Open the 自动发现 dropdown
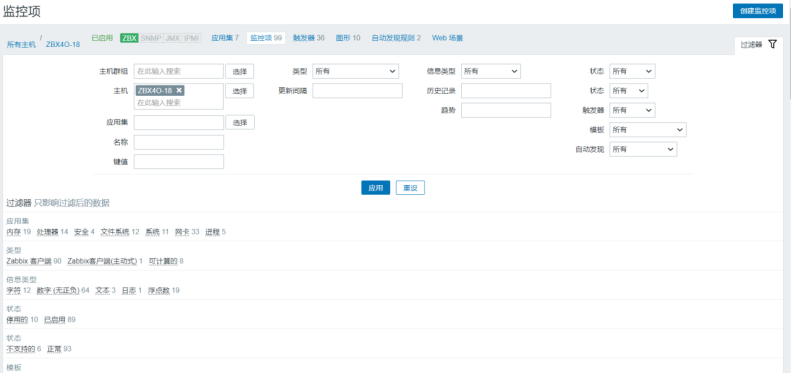 click(x=643, y=149)
